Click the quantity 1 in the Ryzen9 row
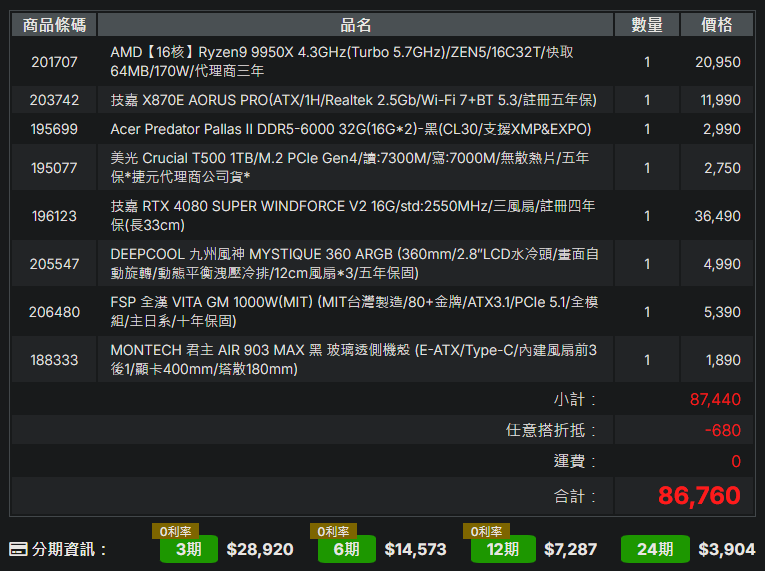Screen dimensions: 765x571 (x=647, y=62)
